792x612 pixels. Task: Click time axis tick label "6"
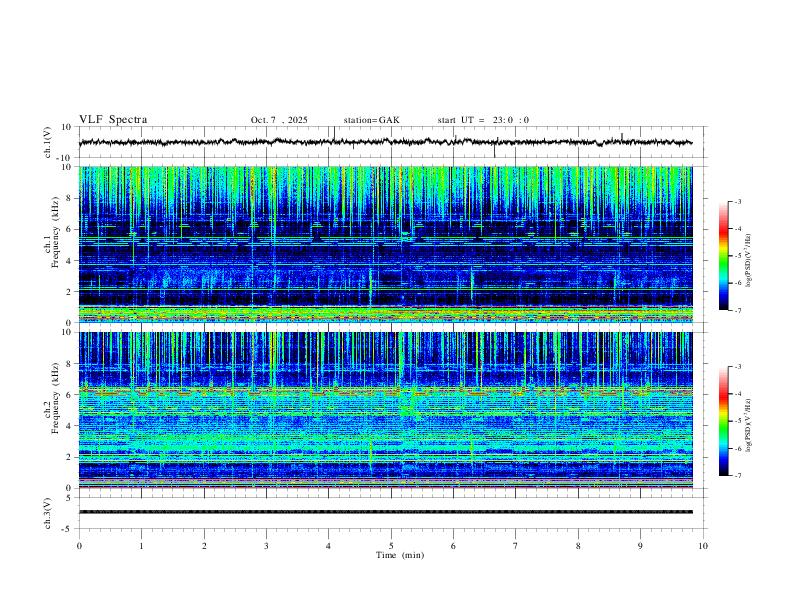point(453,546)
